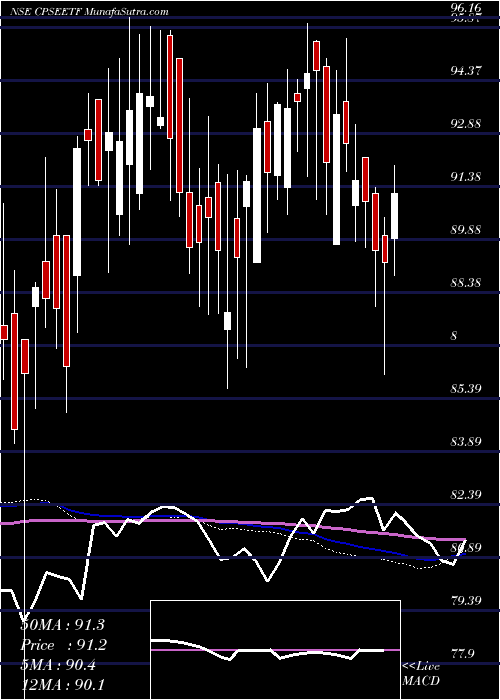Click the 79.39 price axis label

465,600
